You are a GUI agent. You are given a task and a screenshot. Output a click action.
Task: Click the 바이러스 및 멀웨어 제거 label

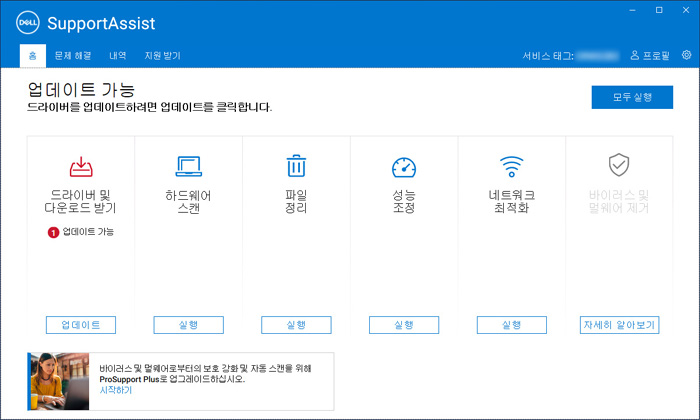[x=619, y=201]
